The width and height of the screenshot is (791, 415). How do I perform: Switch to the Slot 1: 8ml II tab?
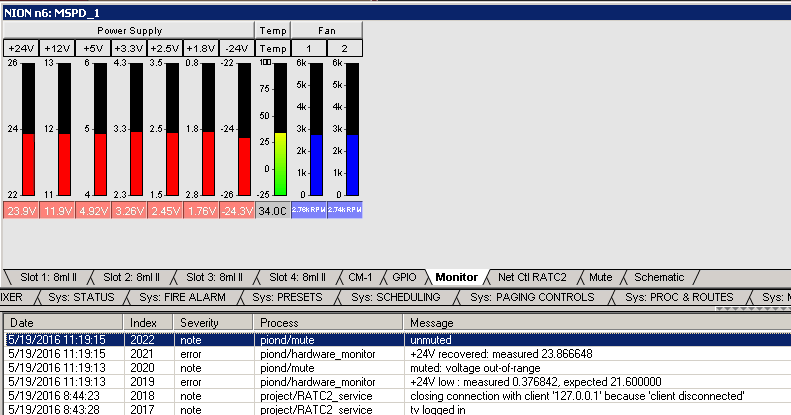tap(50, 277)
